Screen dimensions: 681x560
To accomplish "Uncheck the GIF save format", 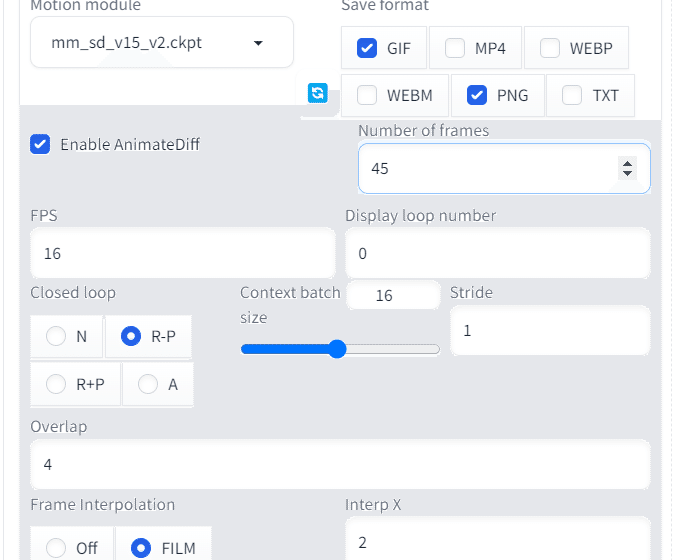I will coord(367,48).
